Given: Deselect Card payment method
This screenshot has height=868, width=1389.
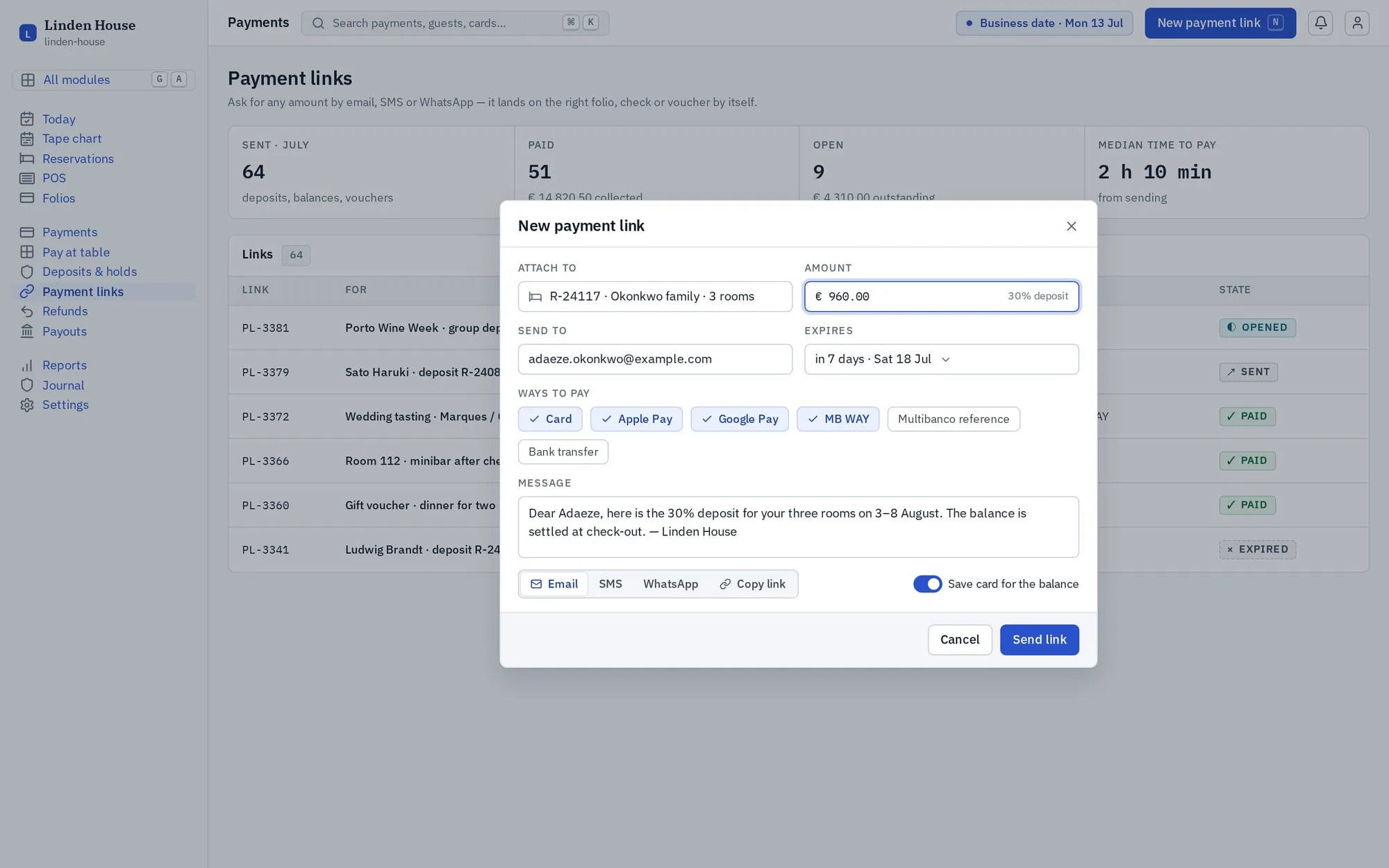Looking at the screenshot, I should 550,419.
